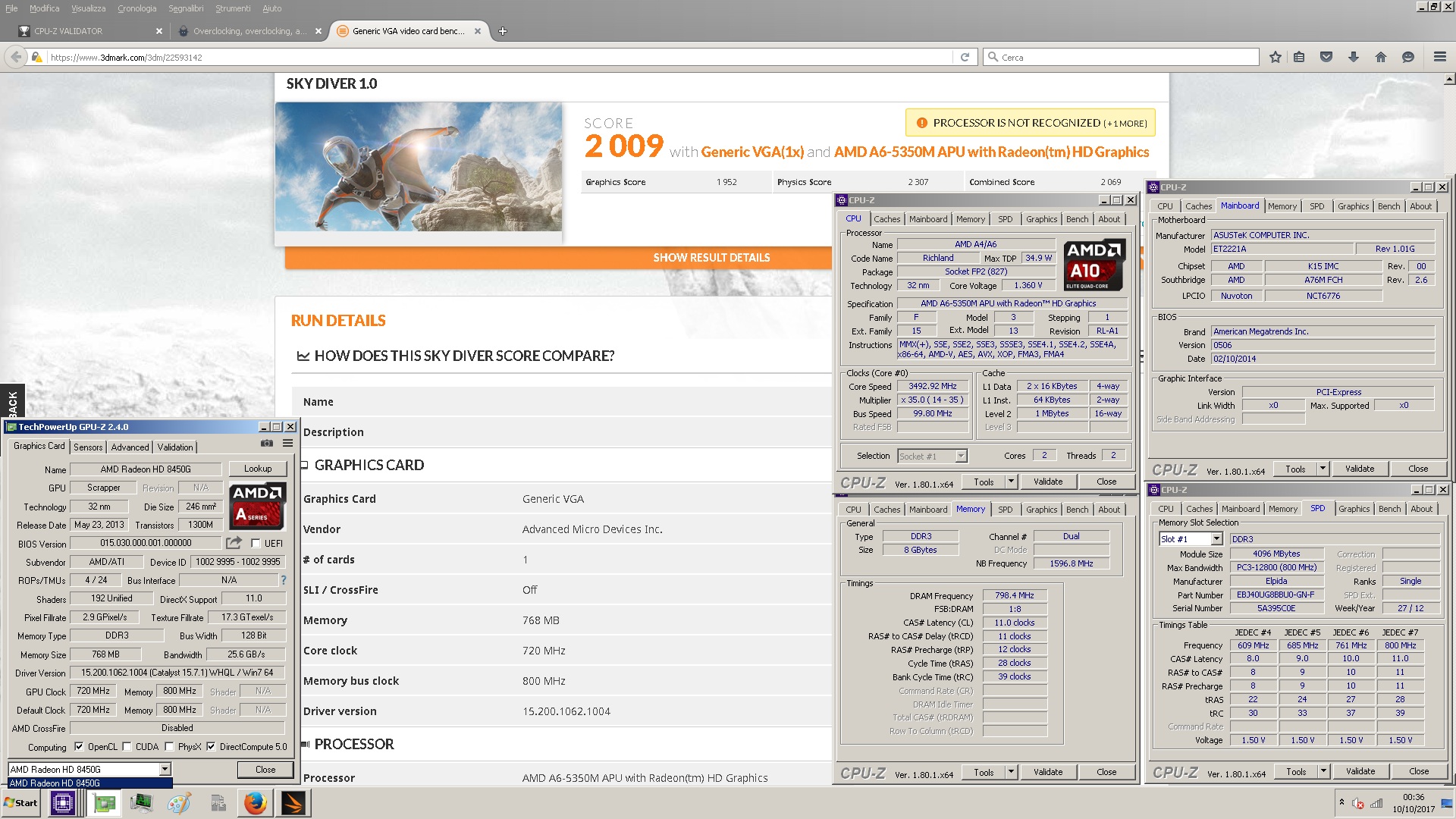
Task: Click the AMD A6-5350M APU score link
Action: point(991,152)
